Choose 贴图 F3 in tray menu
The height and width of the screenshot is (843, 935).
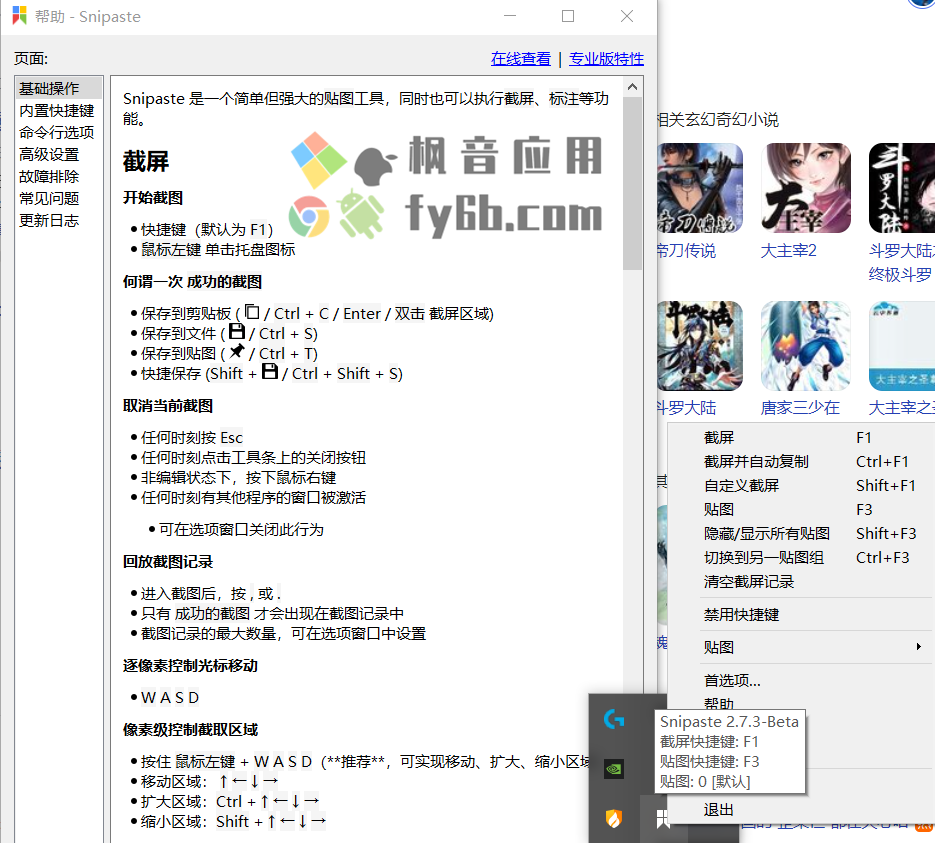coord(799,509)
